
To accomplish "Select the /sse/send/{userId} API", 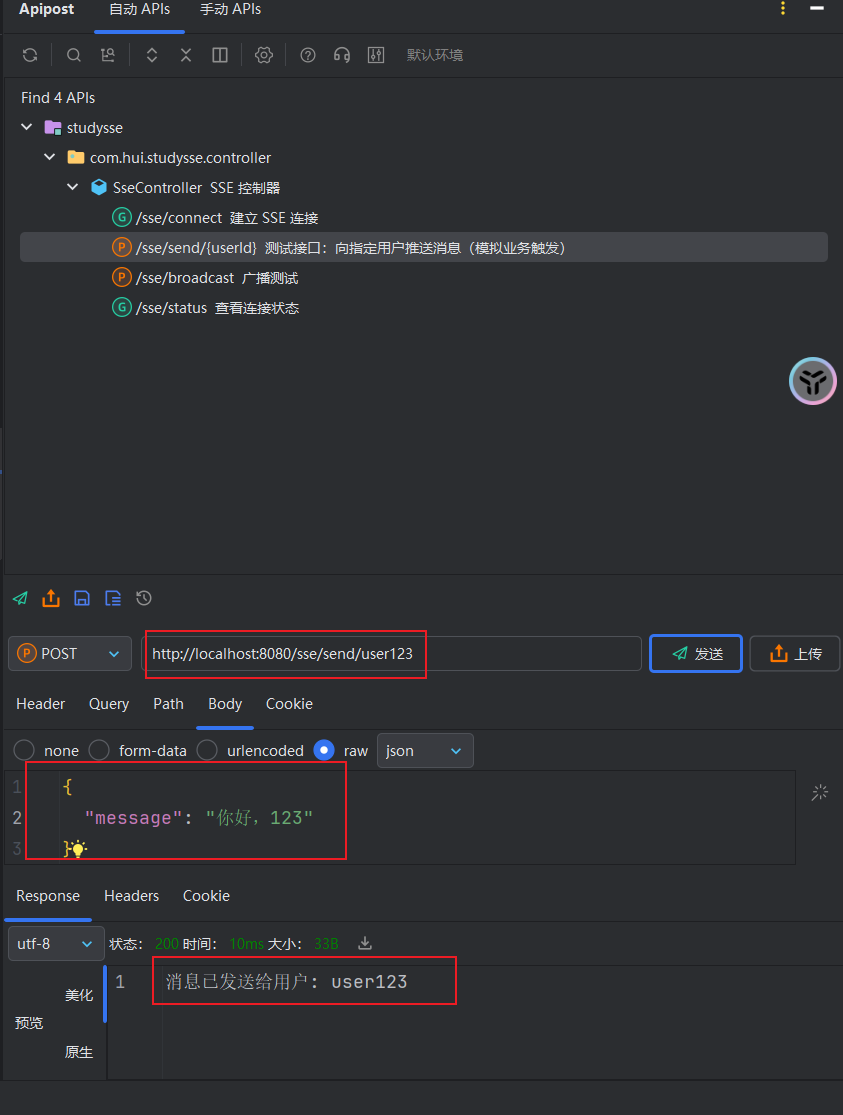I will point(424,247).
